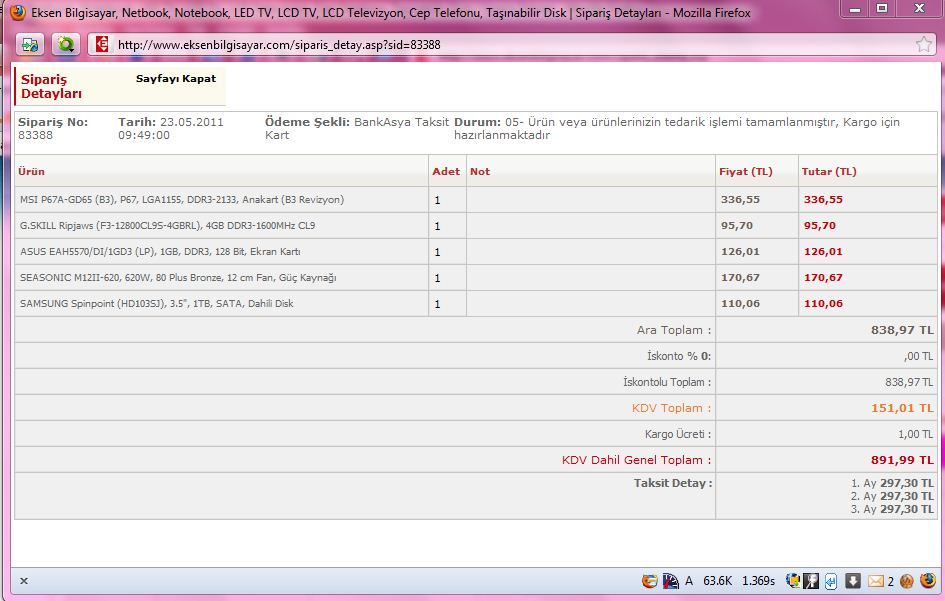Screen dimensions: 945x601
Task: Click the Durum order status text
Action: [677, 128]
